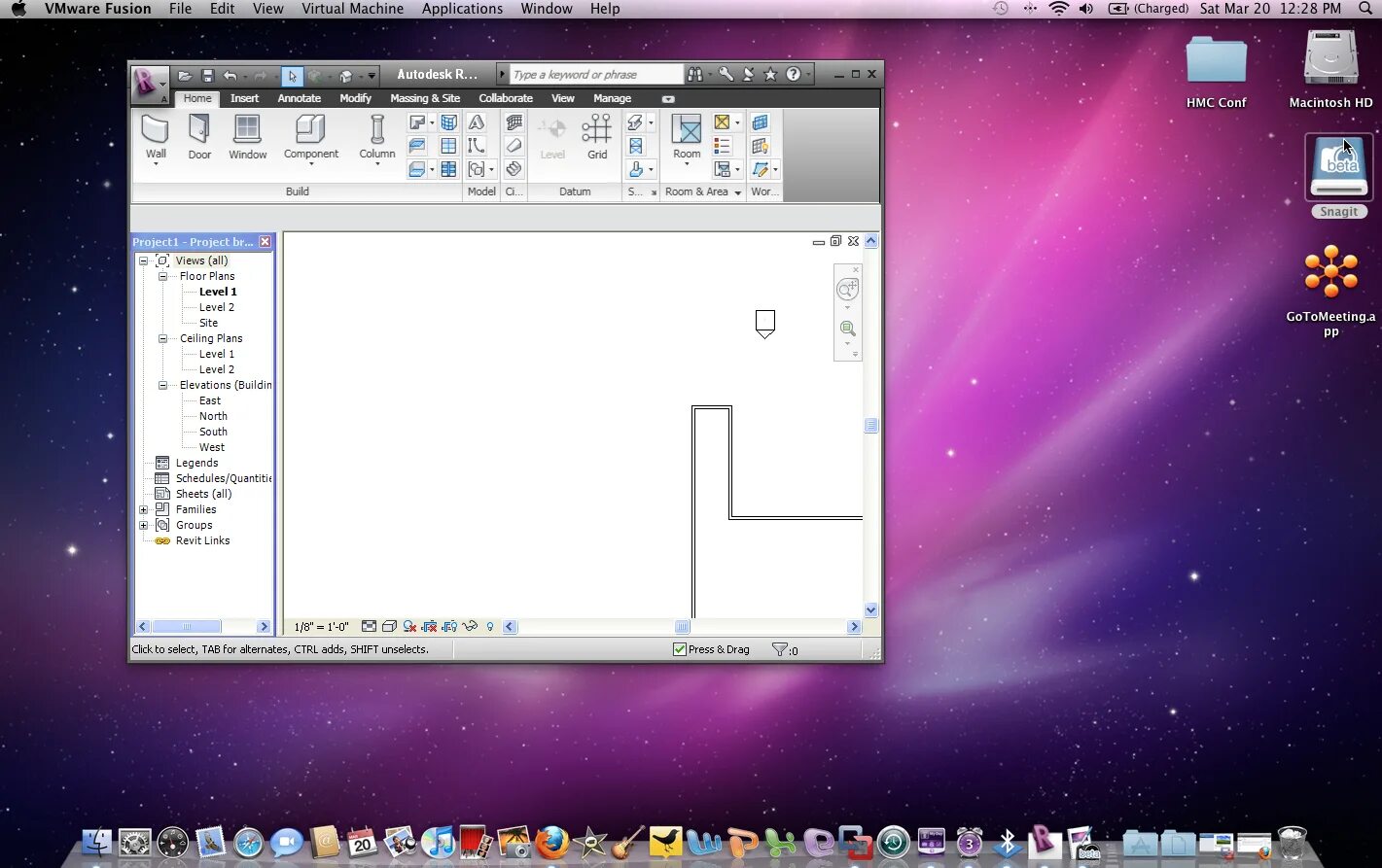This screenshot has width=1382, height=868.
Task: Open the North elevation view
Action: 213,416
